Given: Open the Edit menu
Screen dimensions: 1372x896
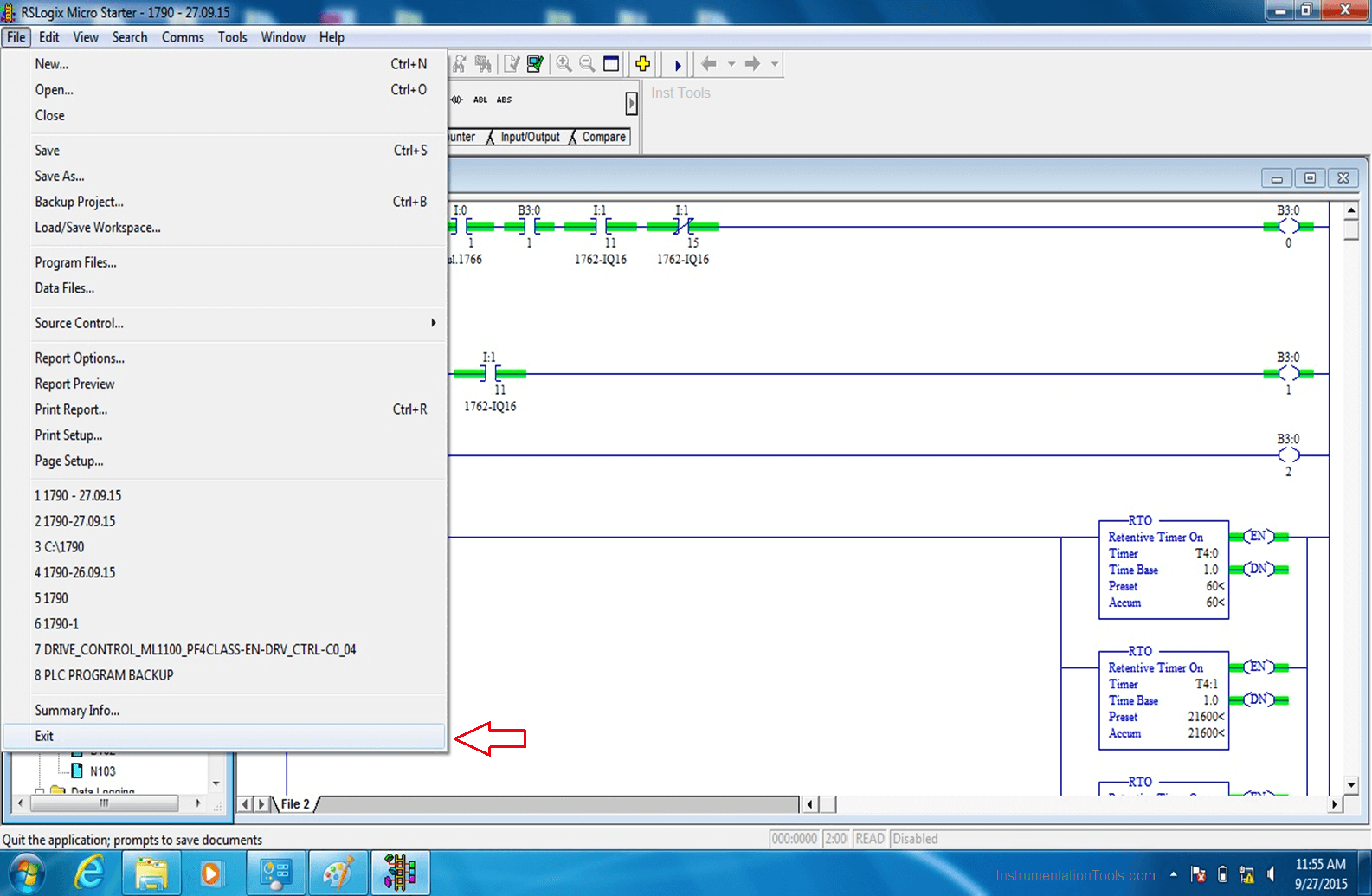Looking at the screenshot, I should tap(49, 37).
